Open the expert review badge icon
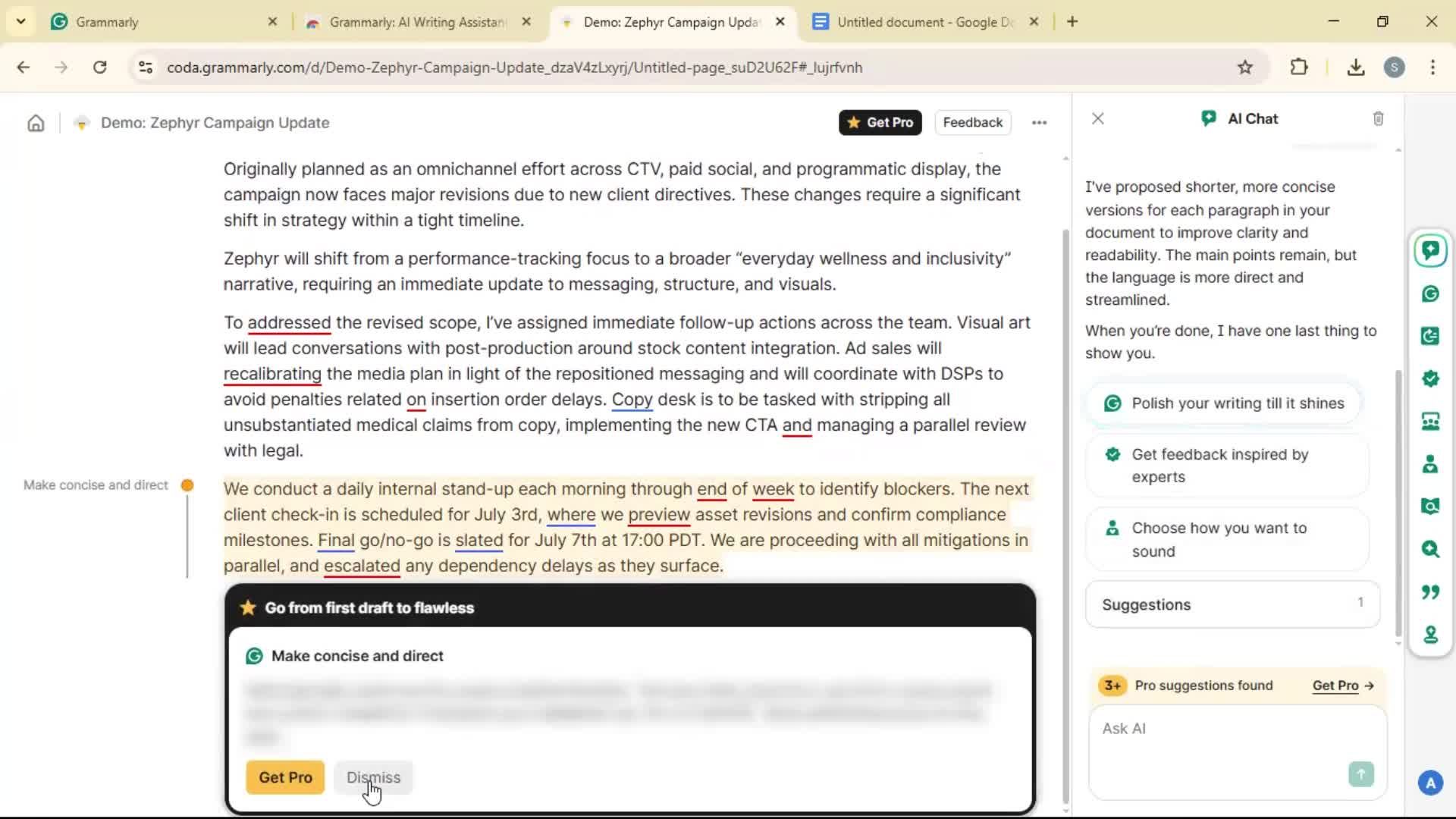The height and width of the screenshot is (819, 1456). [1430, 378]
